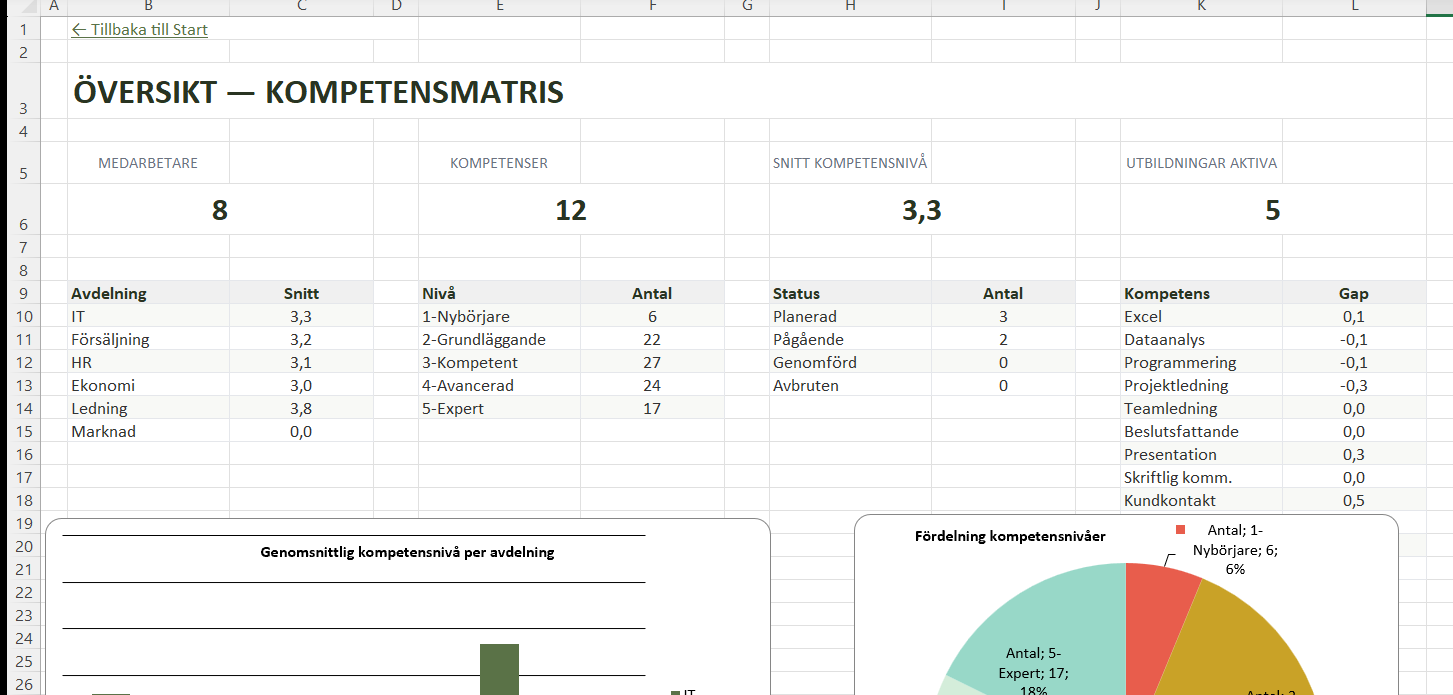Click the red legend marker for Nybörjare
The height and width of the screenshot is (695, 1453).
[x=1180, y=530]
